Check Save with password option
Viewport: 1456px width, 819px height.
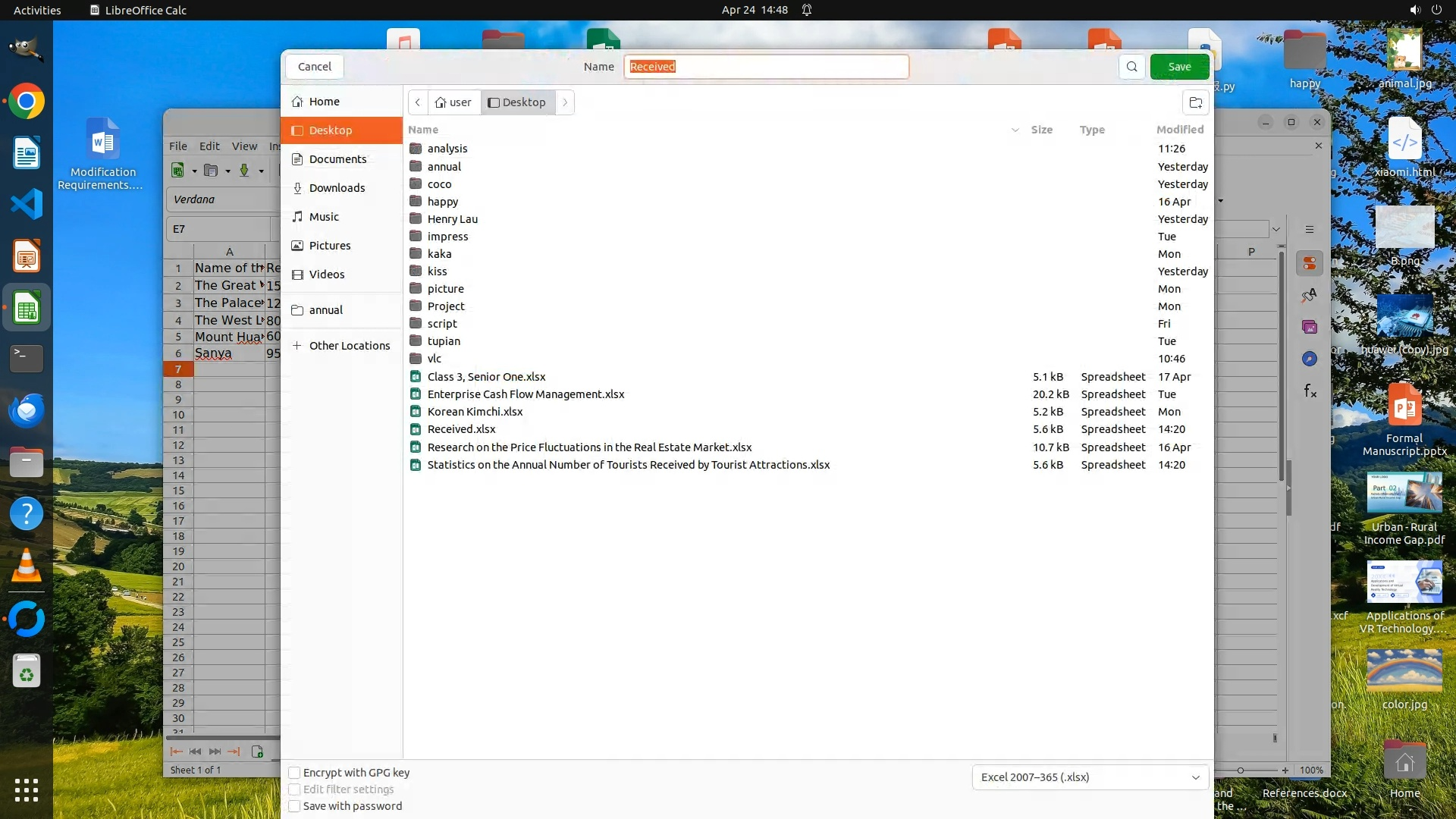pos(294,806)
